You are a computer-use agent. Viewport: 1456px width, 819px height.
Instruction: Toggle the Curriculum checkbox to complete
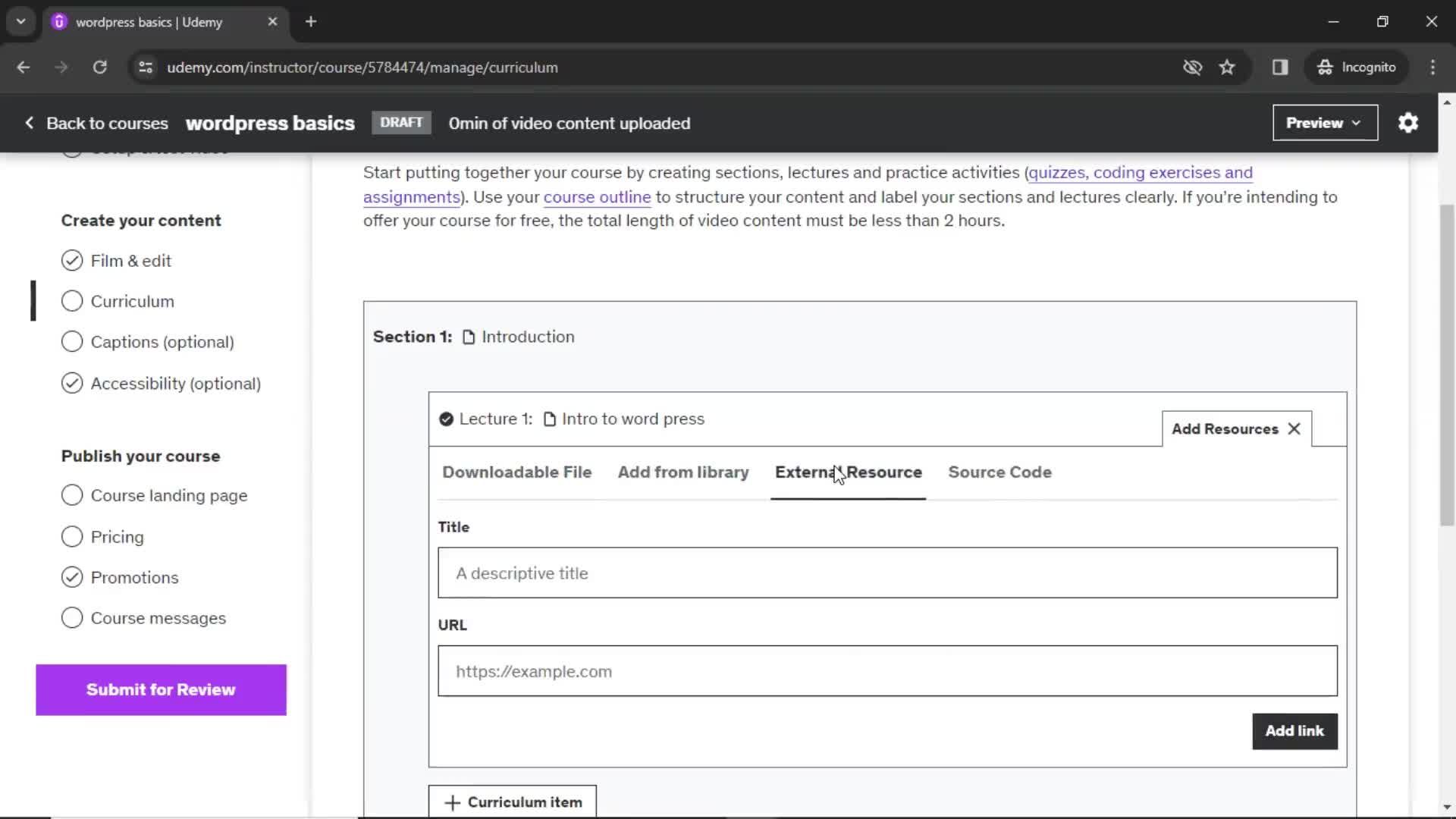point(72,301)
